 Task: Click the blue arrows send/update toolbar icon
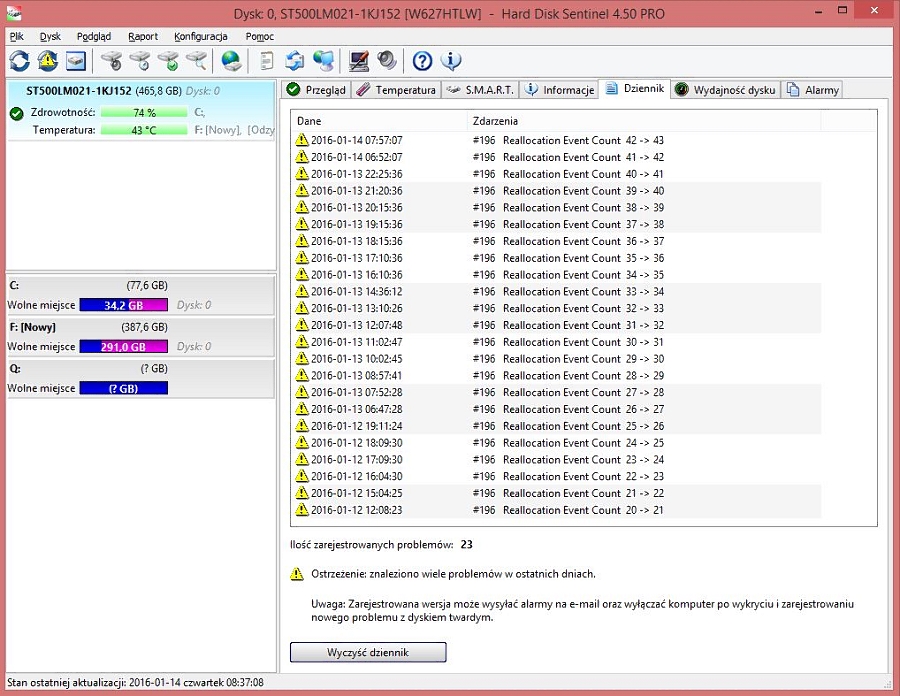pyautogui.click(x=295, y=61)
